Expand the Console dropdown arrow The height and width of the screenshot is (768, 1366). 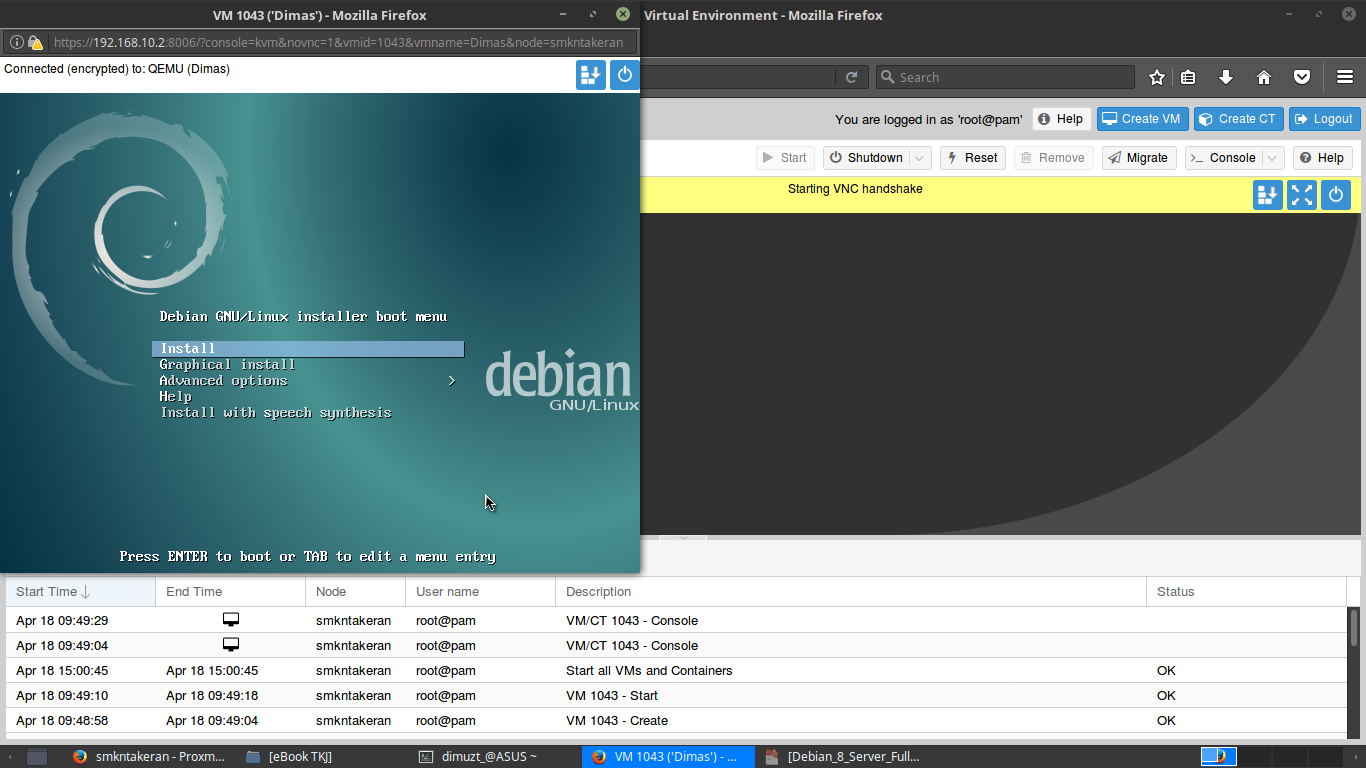click(1273, 158)
